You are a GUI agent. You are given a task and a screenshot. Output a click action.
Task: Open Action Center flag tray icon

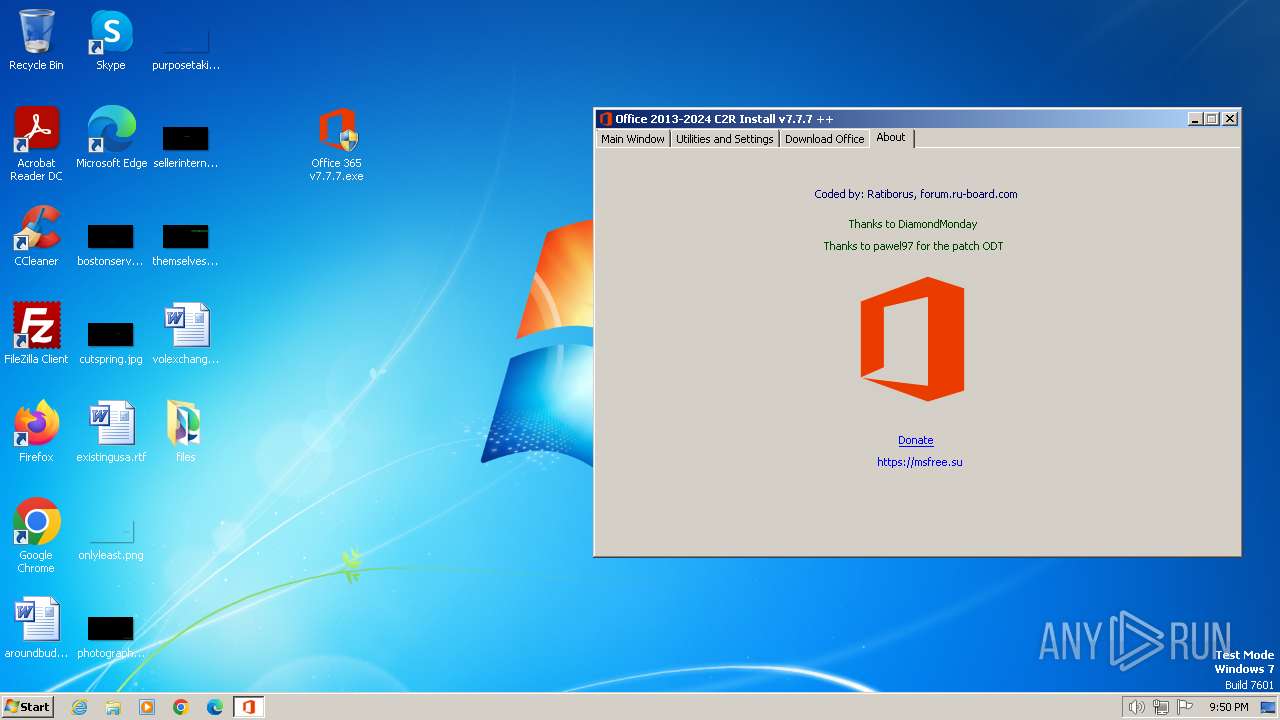coord(1185,707)
